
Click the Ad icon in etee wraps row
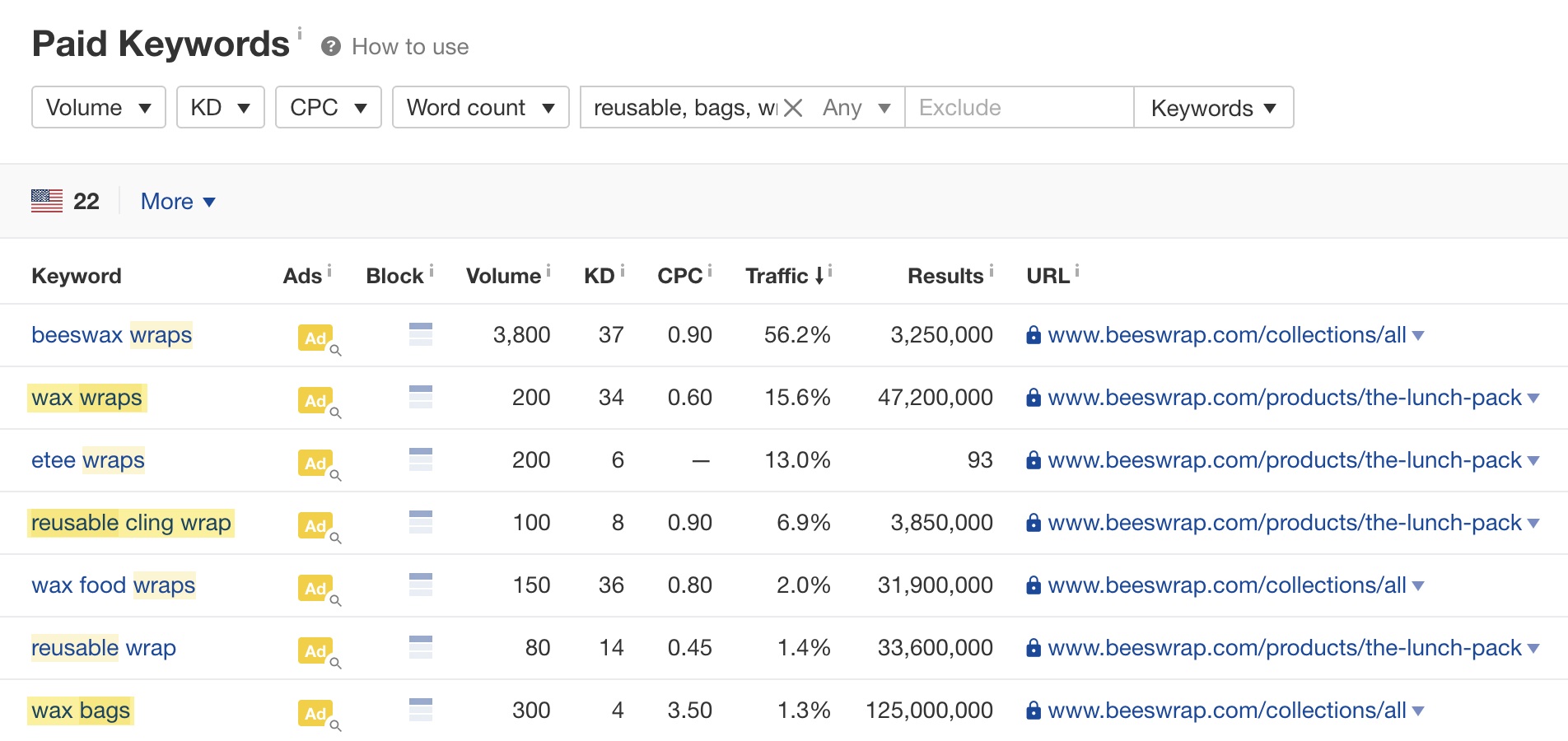point(315,463)
